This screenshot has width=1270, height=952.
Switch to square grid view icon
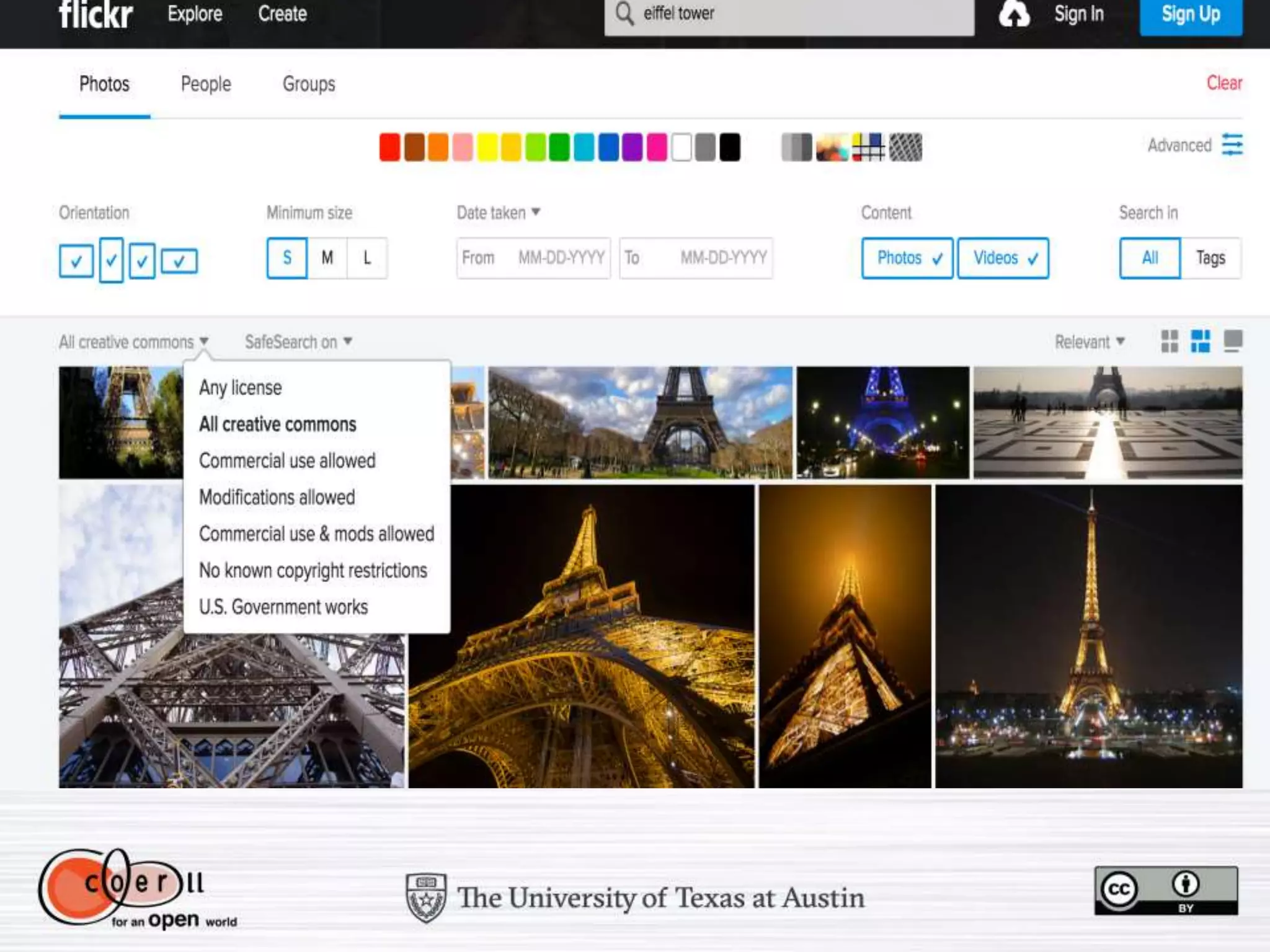[1170, 341]
